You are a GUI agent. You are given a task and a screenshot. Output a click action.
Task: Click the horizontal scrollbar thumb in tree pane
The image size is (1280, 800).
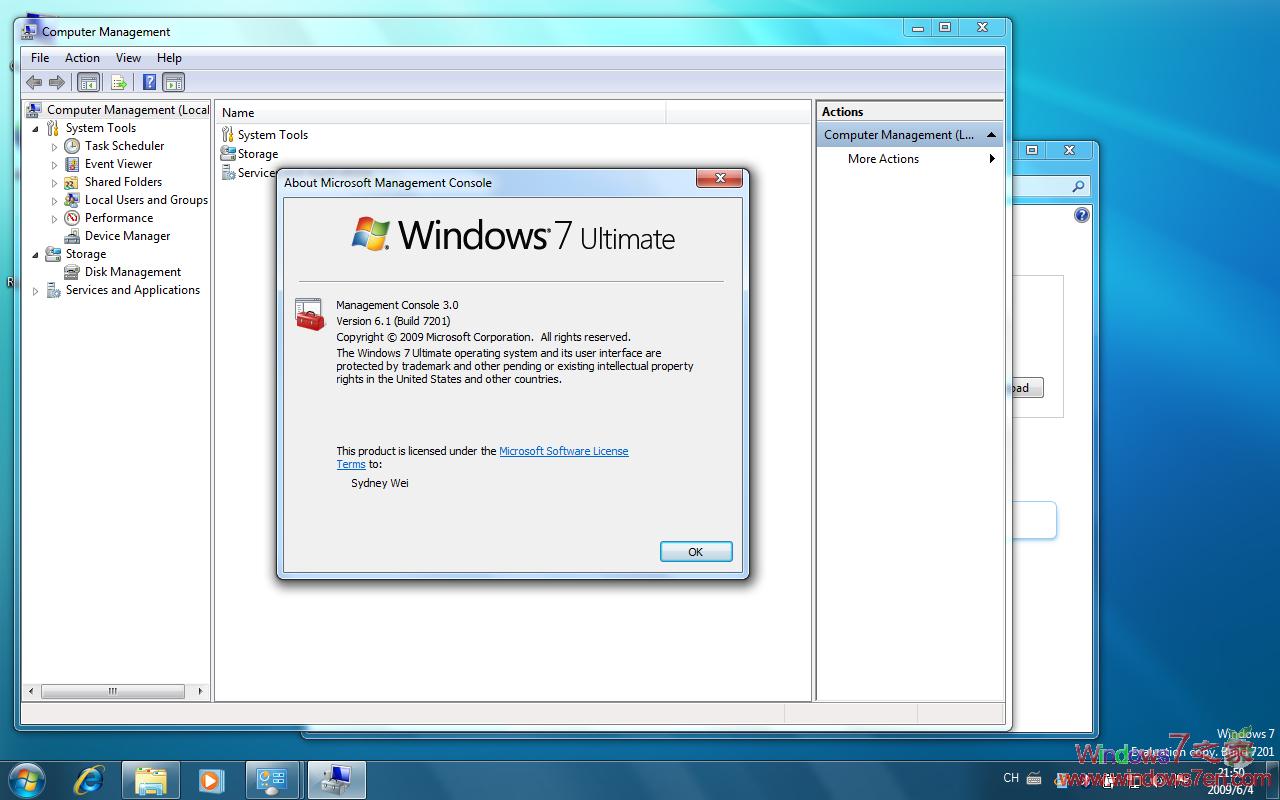click(x=113, y=691)
